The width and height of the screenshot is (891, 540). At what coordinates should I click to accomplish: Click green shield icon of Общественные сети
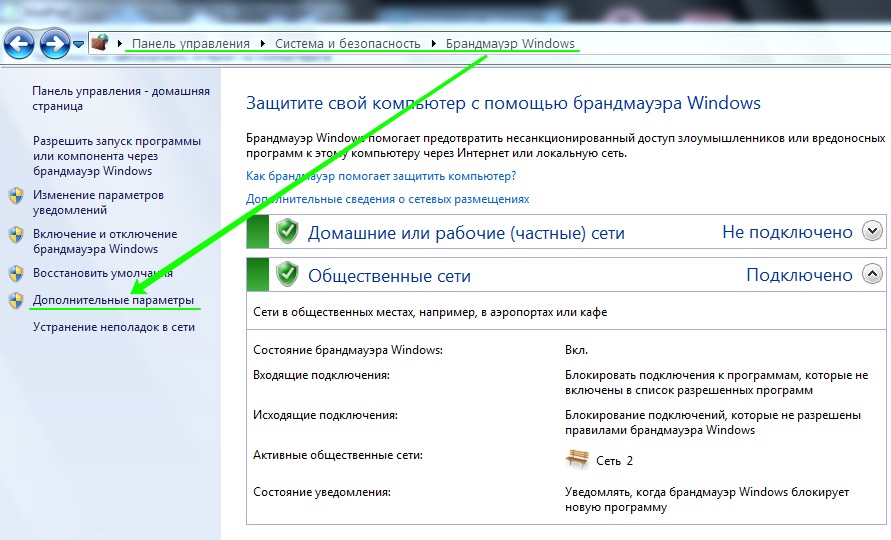[x=287, y=275]
